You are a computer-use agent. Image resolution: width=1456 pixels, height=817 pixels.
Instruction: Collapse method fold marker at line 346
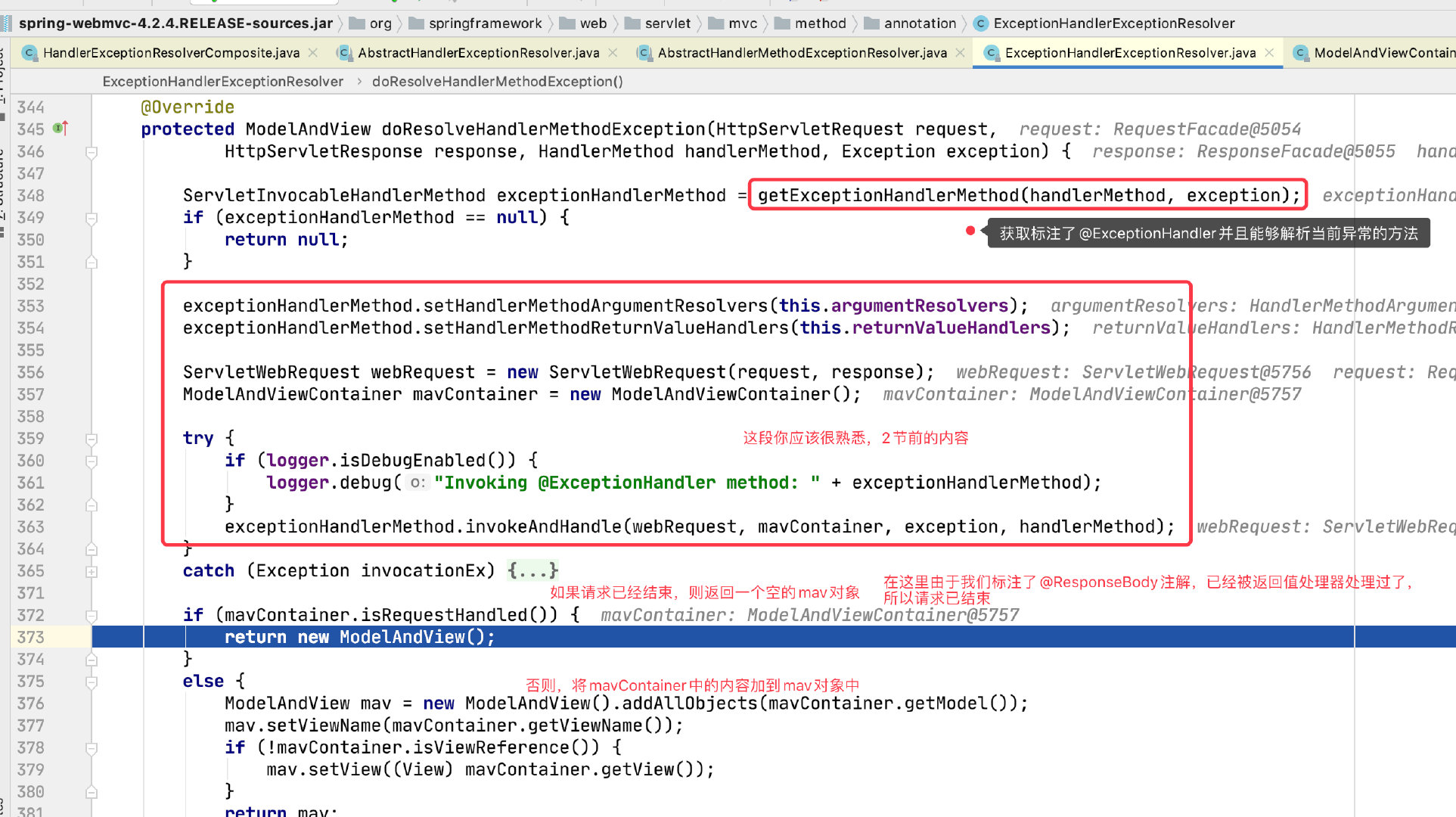[x=92, y=152]
